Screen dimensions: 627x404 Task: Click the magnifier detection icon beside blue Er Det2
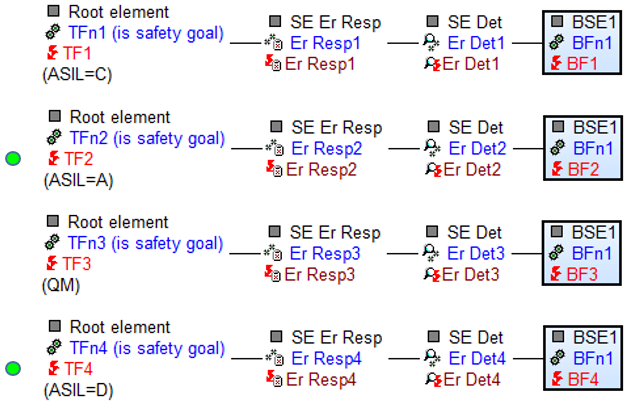[x=433, y=148]
